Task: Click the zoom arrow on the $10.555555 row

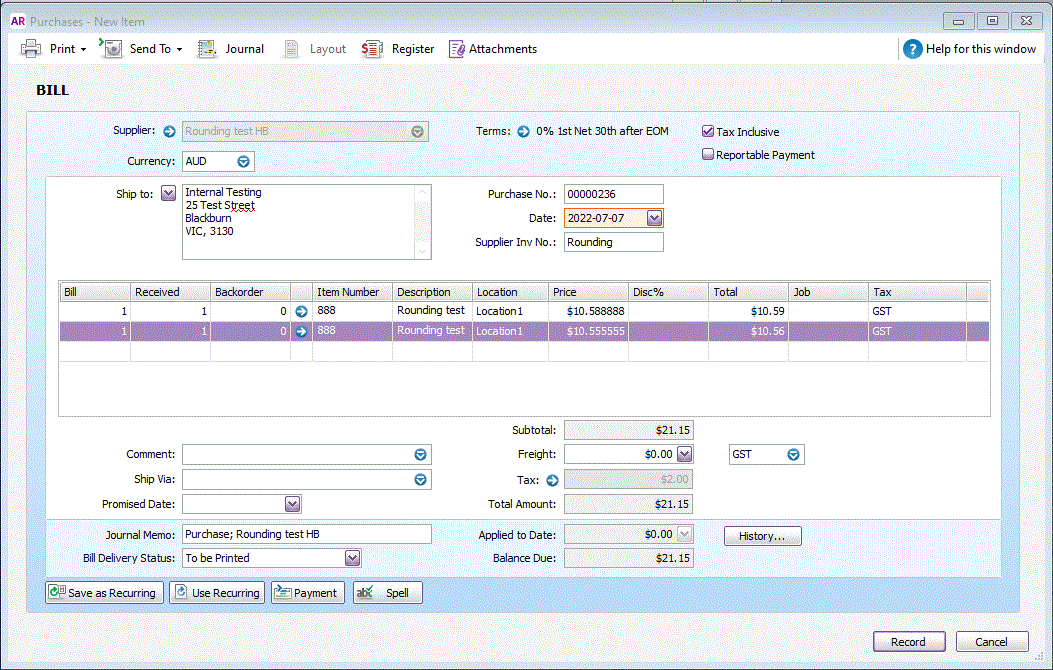Action: (x=302, y=331)
